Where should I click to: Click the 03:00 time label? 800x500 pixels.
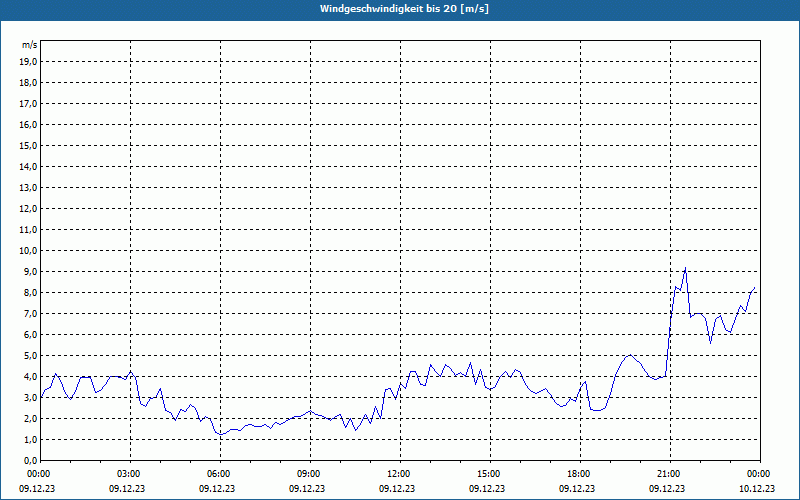(x=131, y=474)
